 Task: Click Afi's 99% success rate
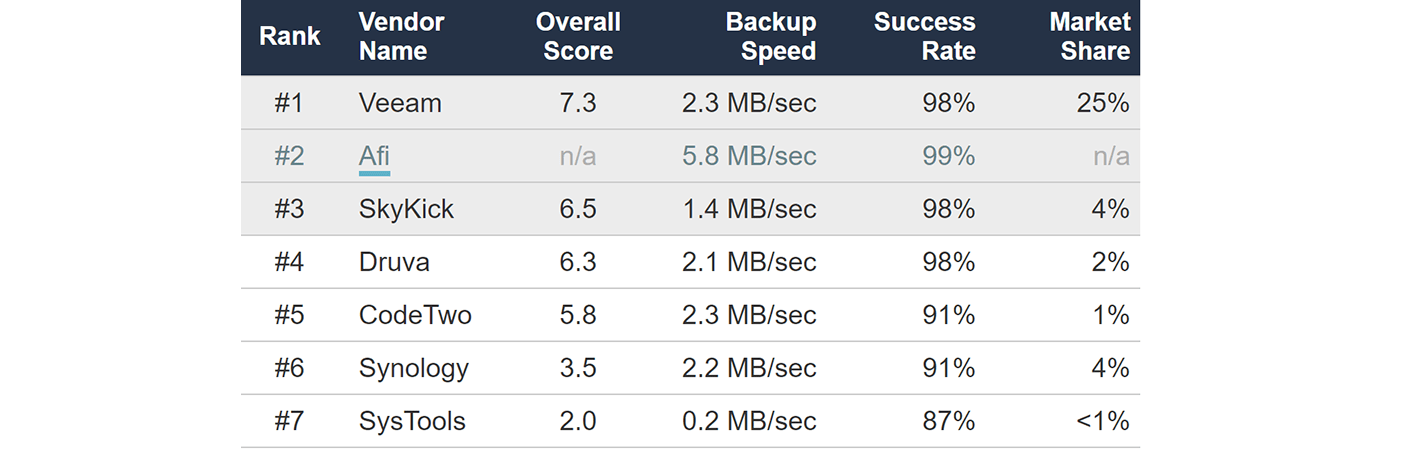[x=949, y=156]
